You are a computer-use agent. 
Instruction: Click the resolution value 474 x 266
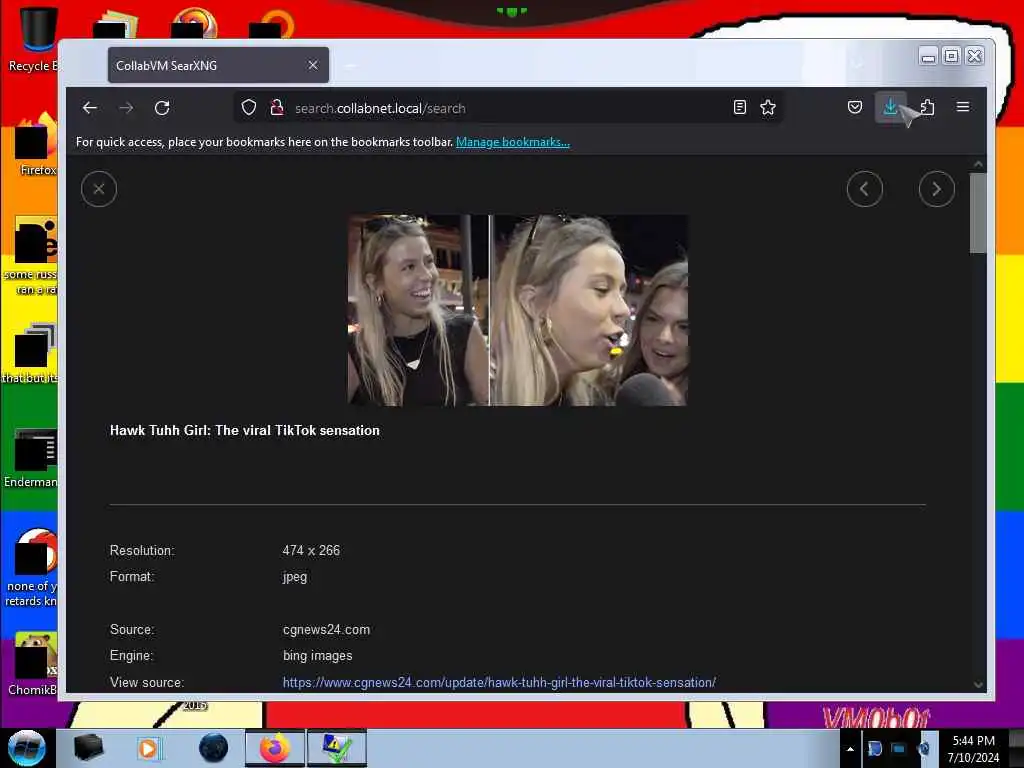click(311, 551)
